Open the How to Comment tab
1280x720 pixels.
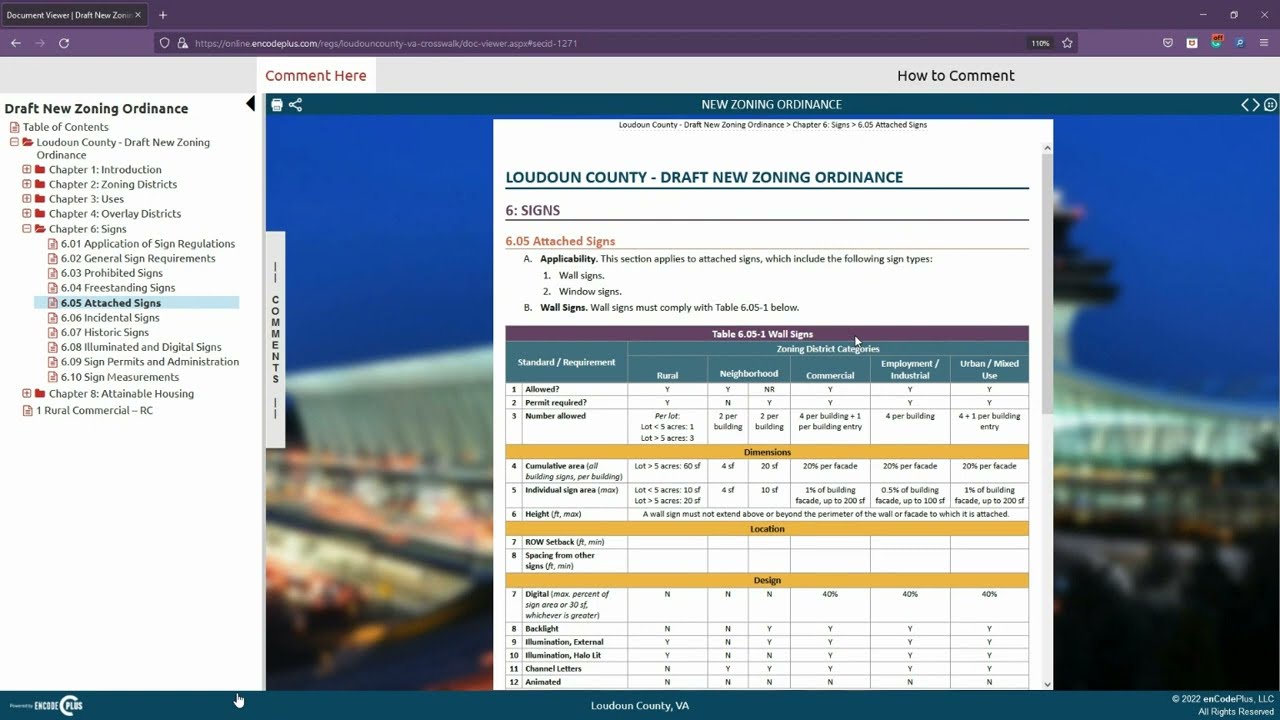pyautogui.click(x=955, y=75)
